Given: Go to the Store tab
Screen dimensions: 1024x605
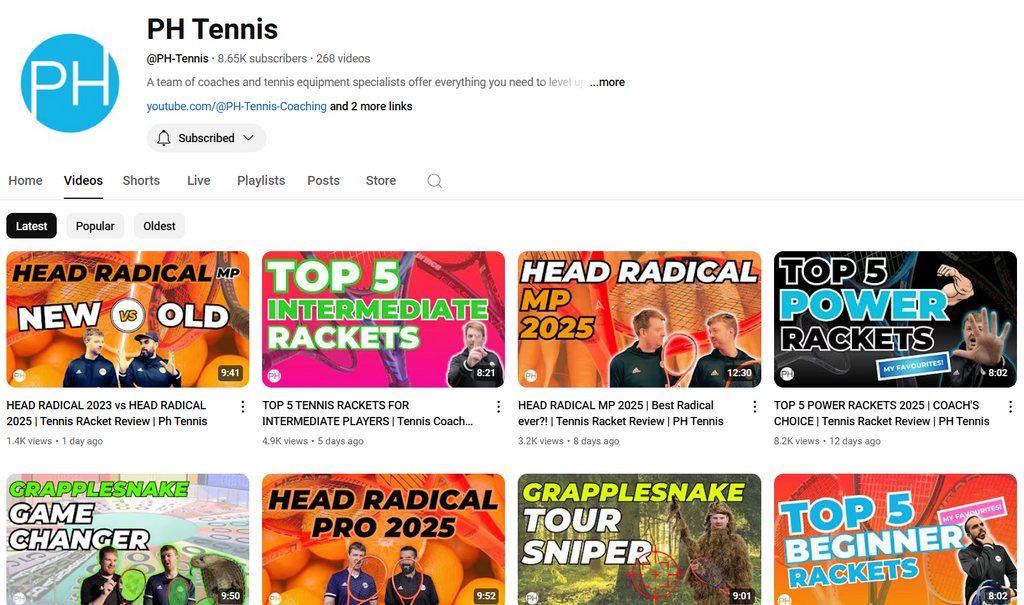Looking at the screenshot, I should coord(381,180).
